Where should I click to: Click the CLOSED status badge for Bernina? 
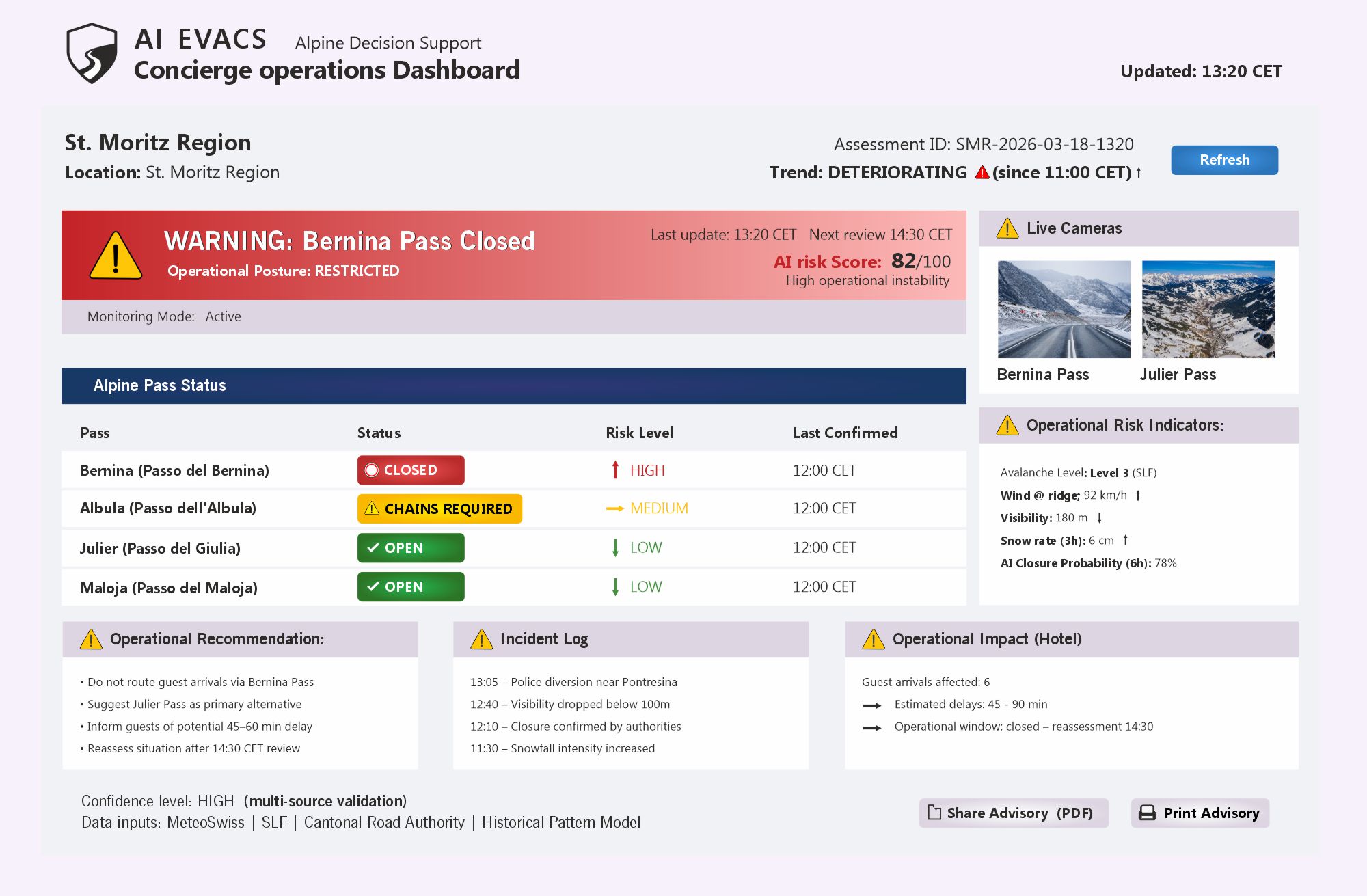click(411, 470)
